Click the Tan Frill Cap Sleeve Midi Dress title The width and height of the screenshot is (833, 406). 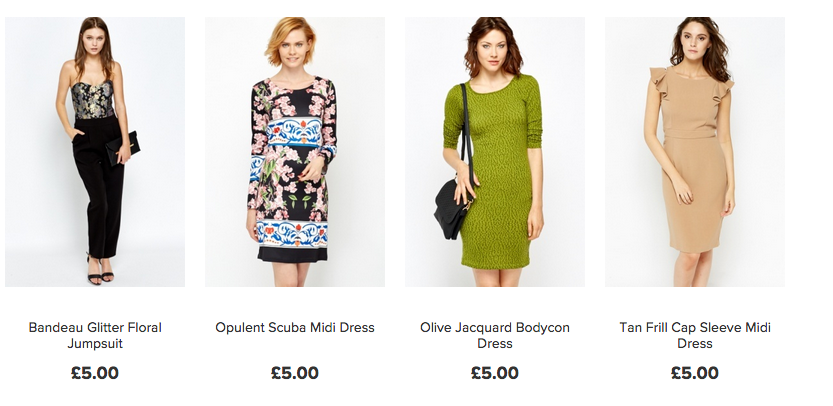tap(694, 335)
